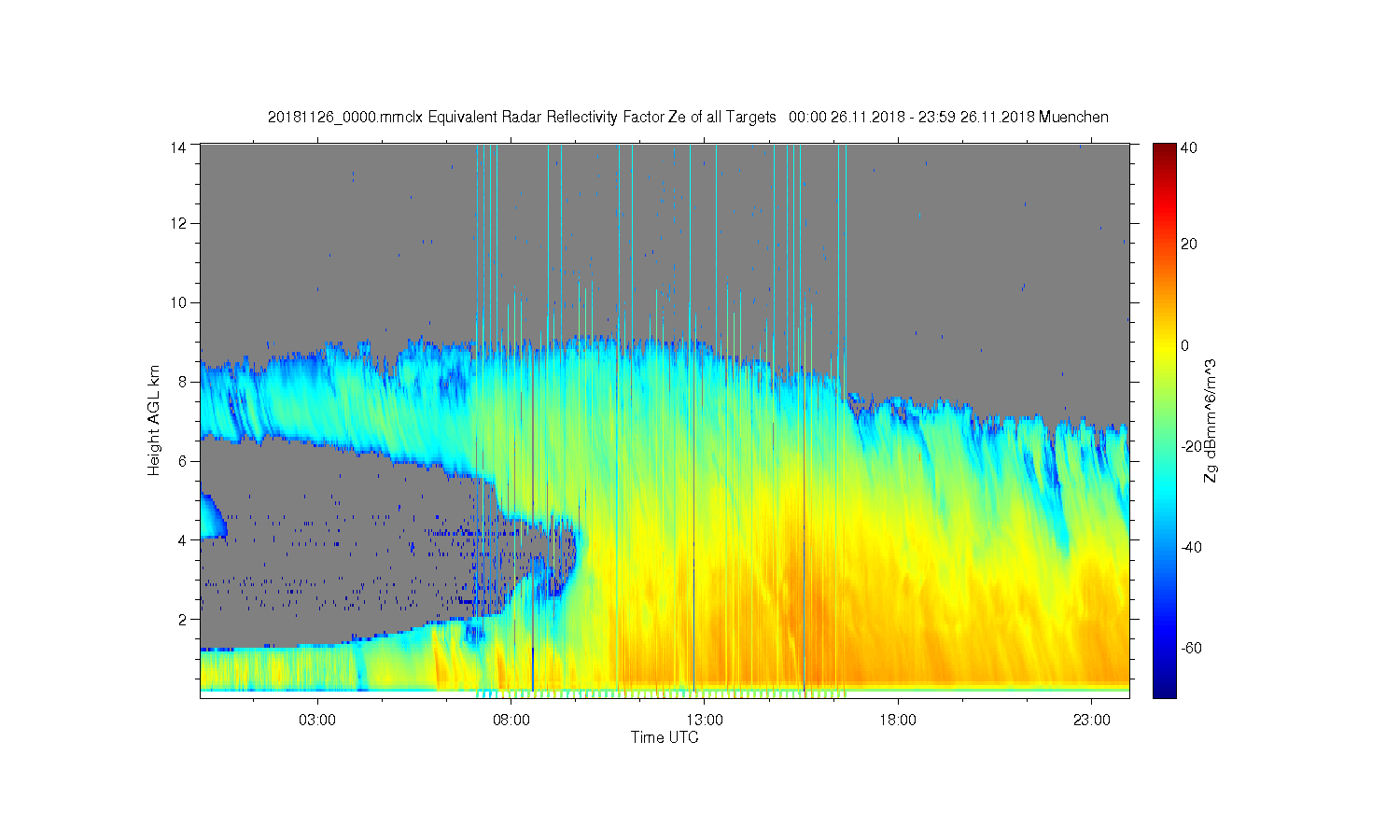1400x840 pixels.
Task: Click the '18:00' time tick label
Action: click(x=898, y=721)
